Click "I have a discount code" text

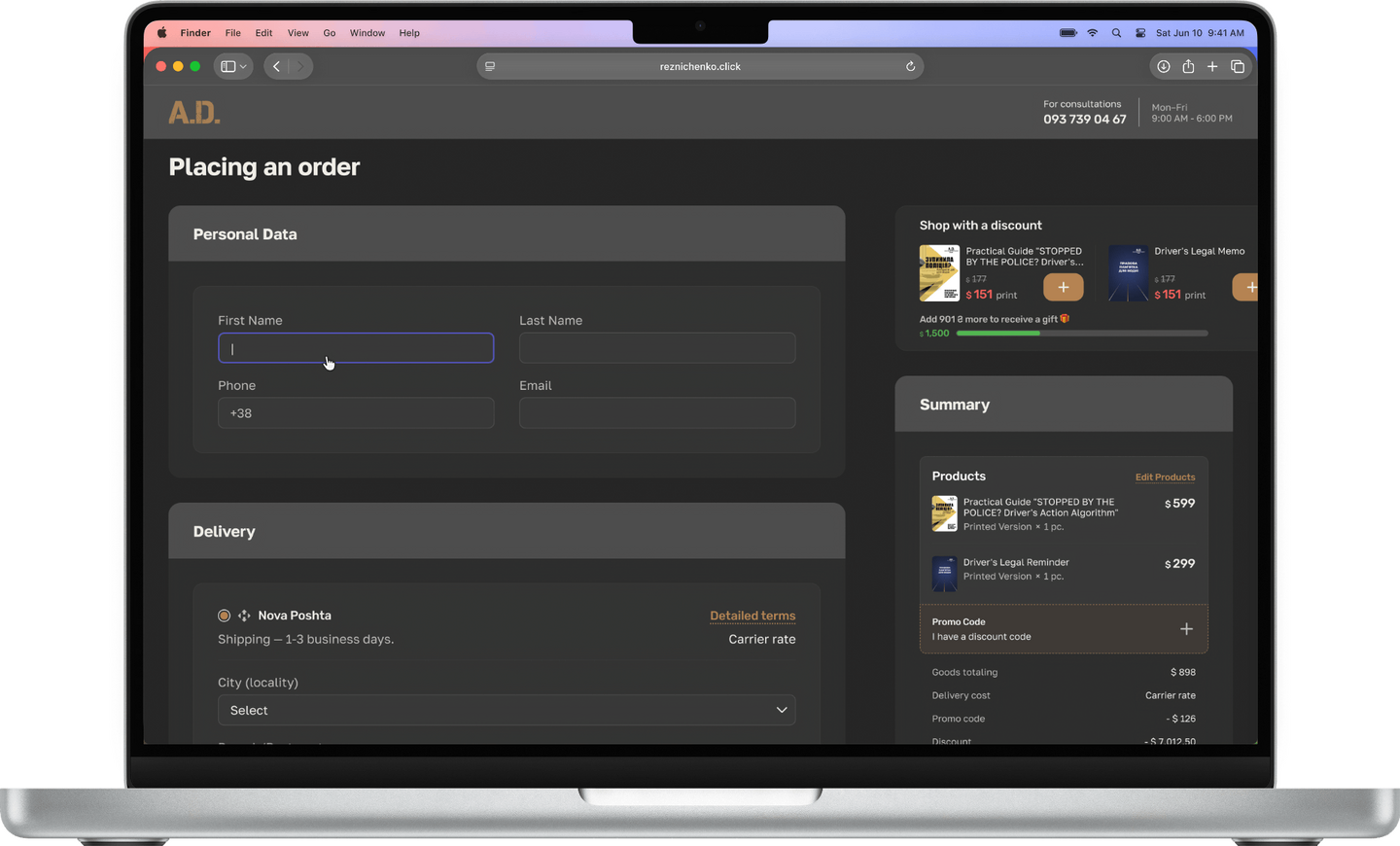[x=981, y=637]
